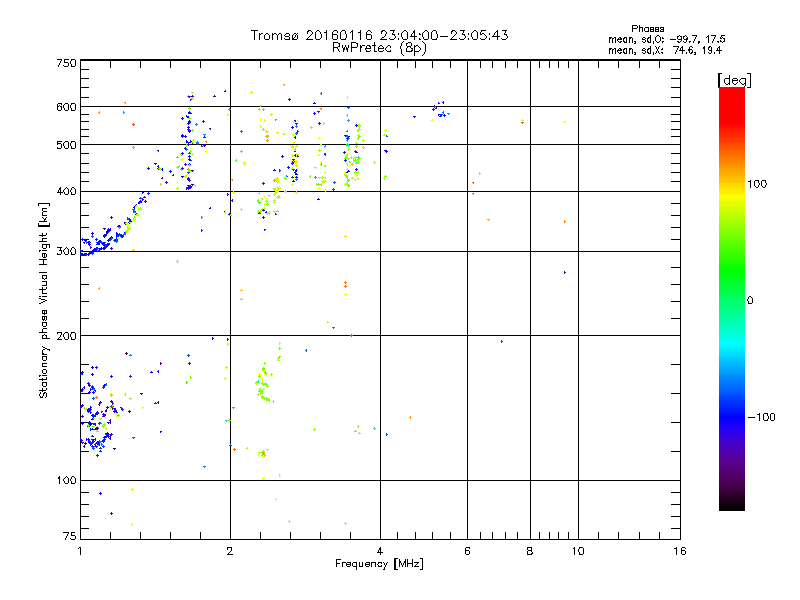Click the y-axis tick label "400"

coord(66,192)
